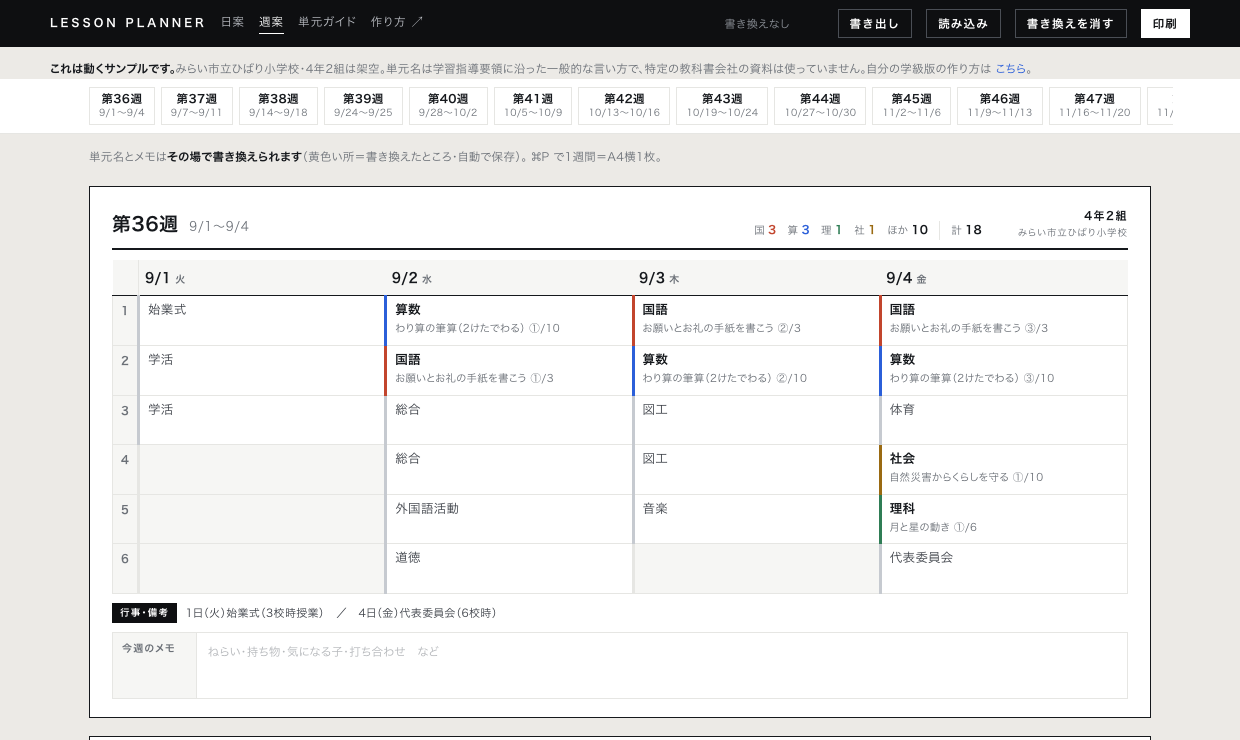
Task: Edit the 音楽 cell on 9/3
Action: coord(756,519)
